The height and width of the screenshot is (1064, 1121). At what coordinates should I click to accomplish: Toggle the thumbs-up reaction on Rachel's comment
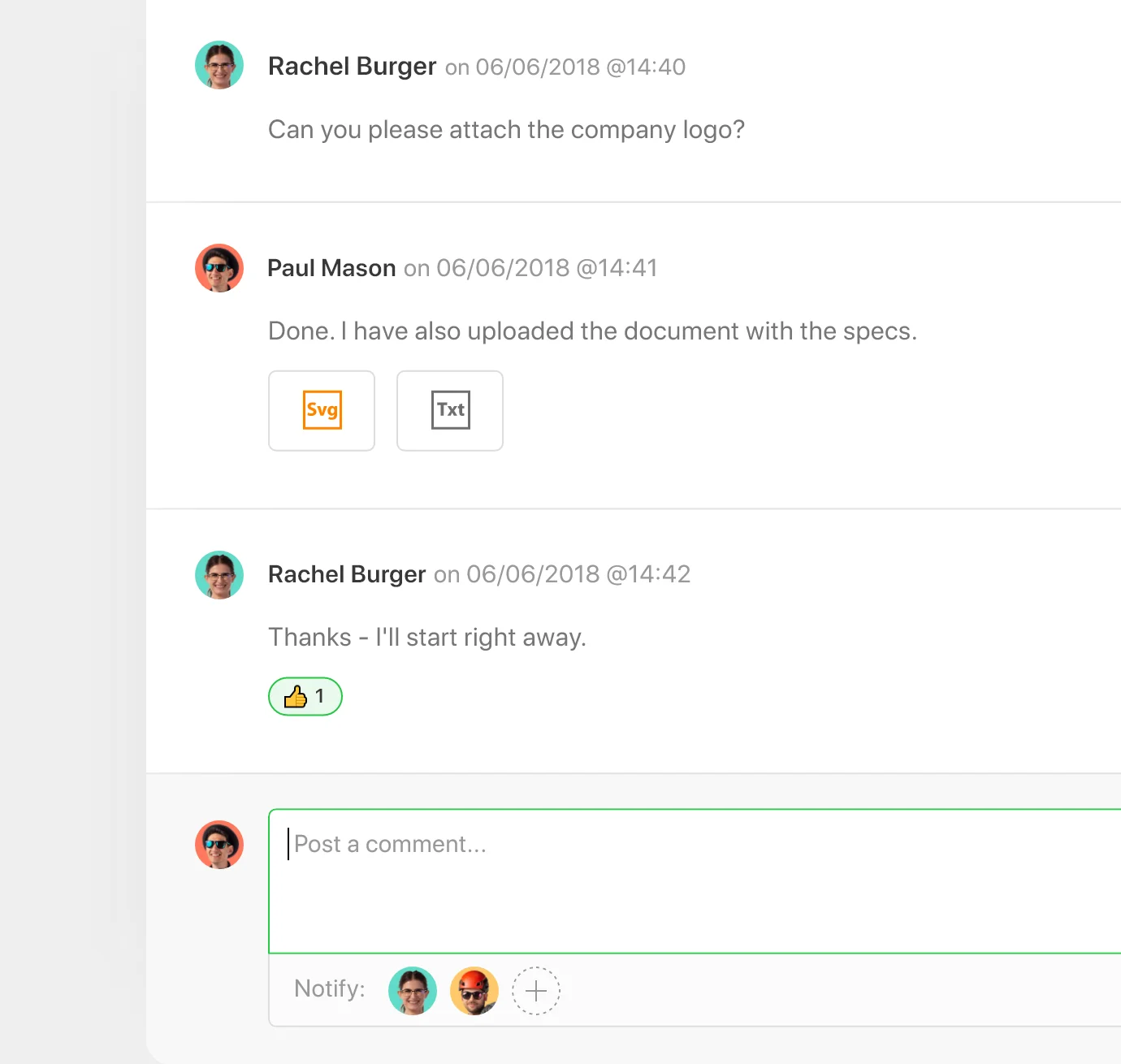pos(305,696)
